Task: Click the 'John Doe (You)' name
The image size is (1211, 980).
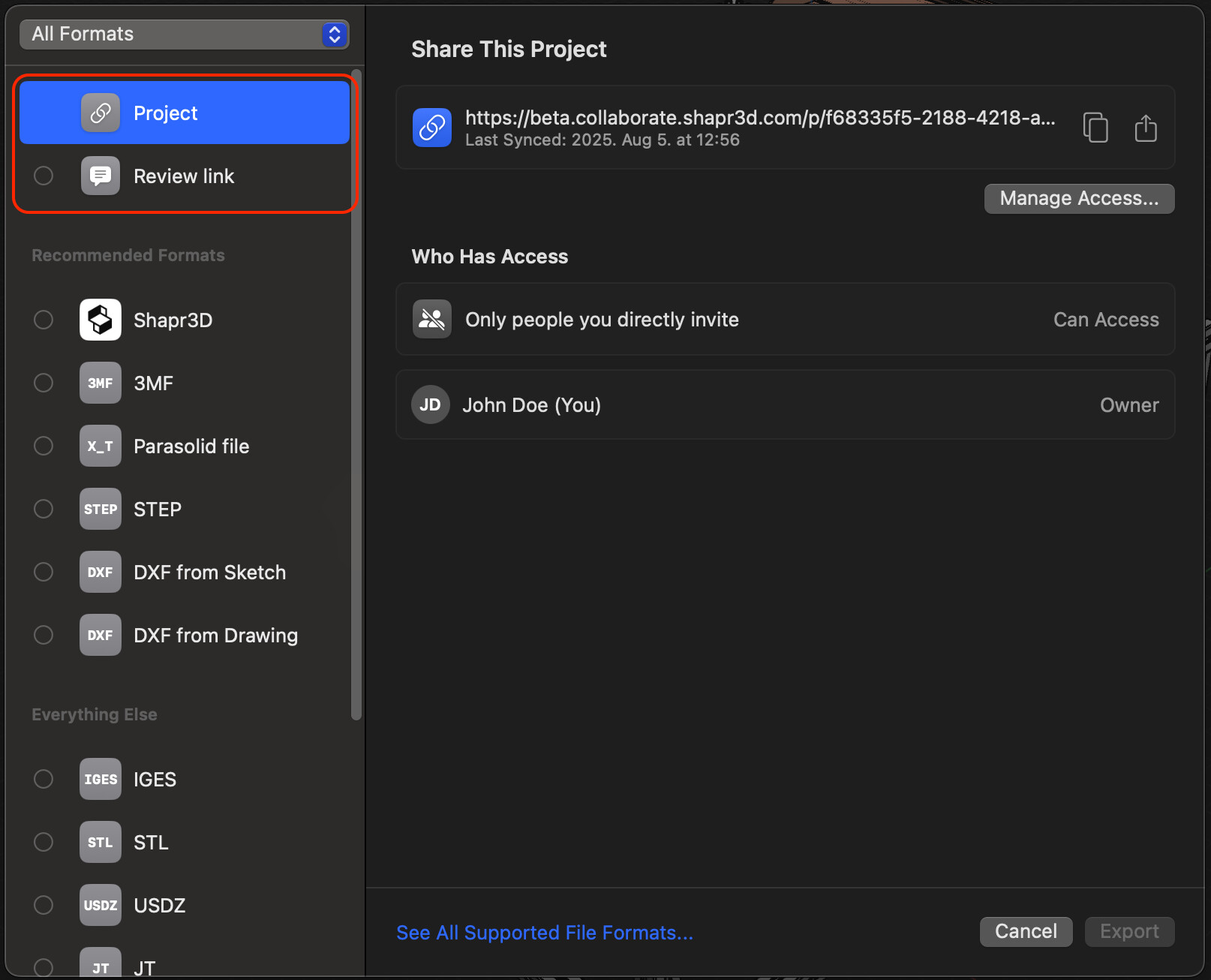Action: [x=532, y=404]
